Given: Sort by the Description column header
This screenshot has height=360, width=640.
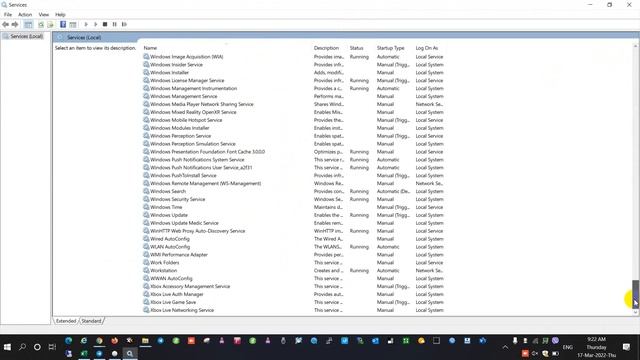Looking at the screenshot, I should 326,48.
